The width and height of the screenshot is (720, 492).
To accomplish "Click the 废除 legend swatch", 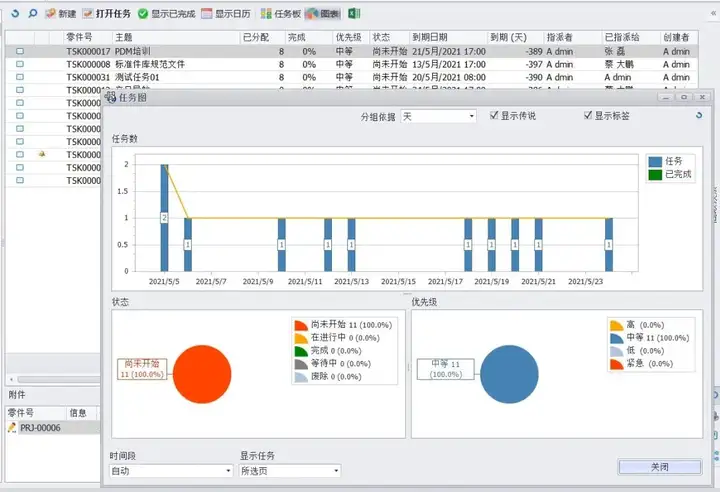I will click(301, 377).
